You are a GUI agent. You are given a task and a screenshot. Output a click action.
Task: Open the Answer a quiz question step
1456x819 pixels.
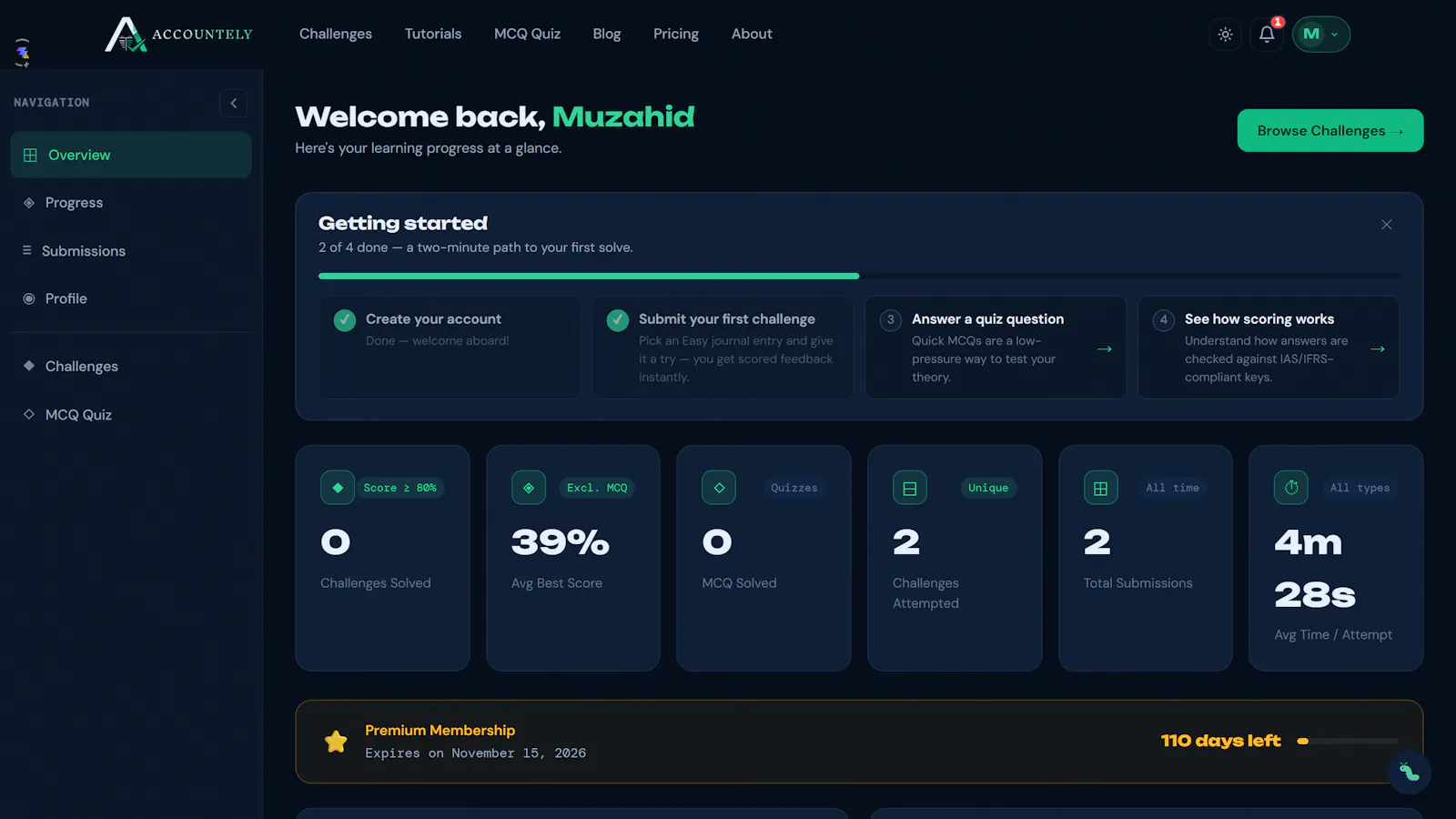(x=996, y=348)
